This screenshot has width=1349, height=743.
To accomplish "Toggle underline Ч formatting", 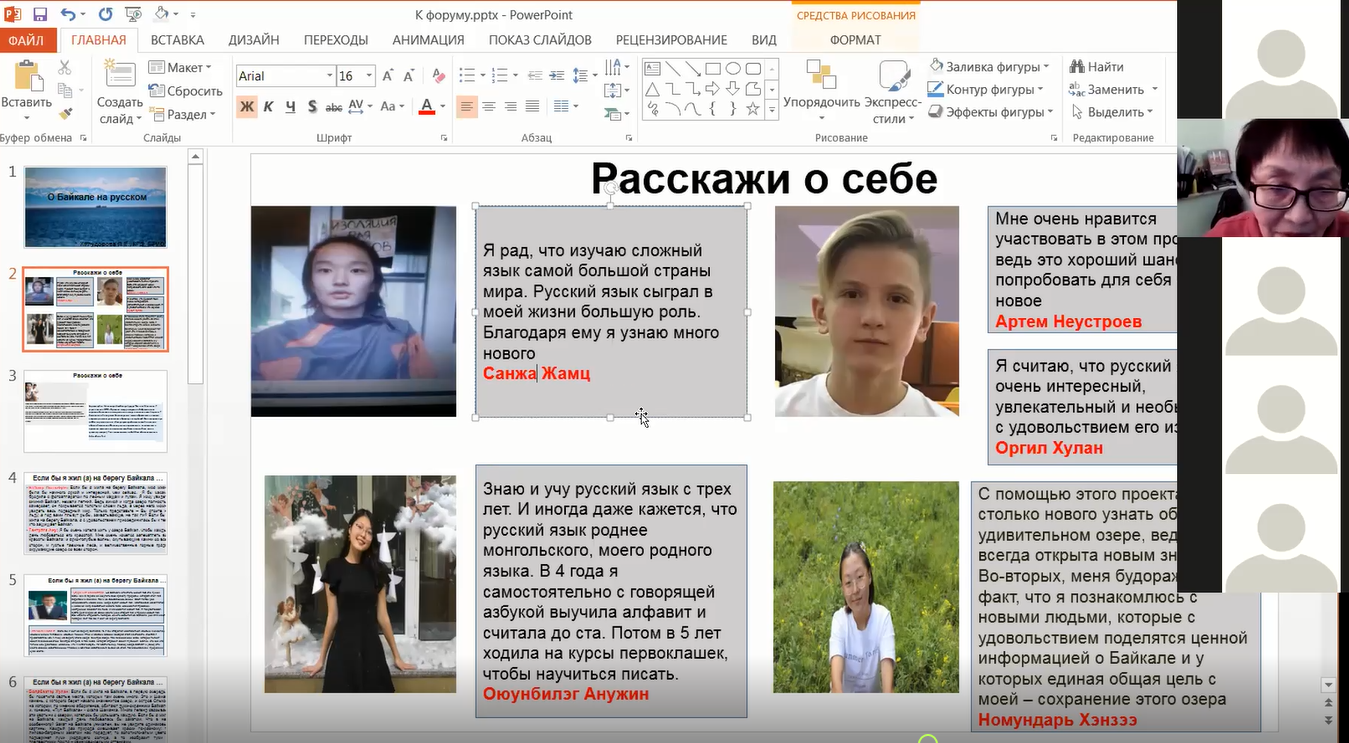I will pyautogui.click(x=290, y=107).
